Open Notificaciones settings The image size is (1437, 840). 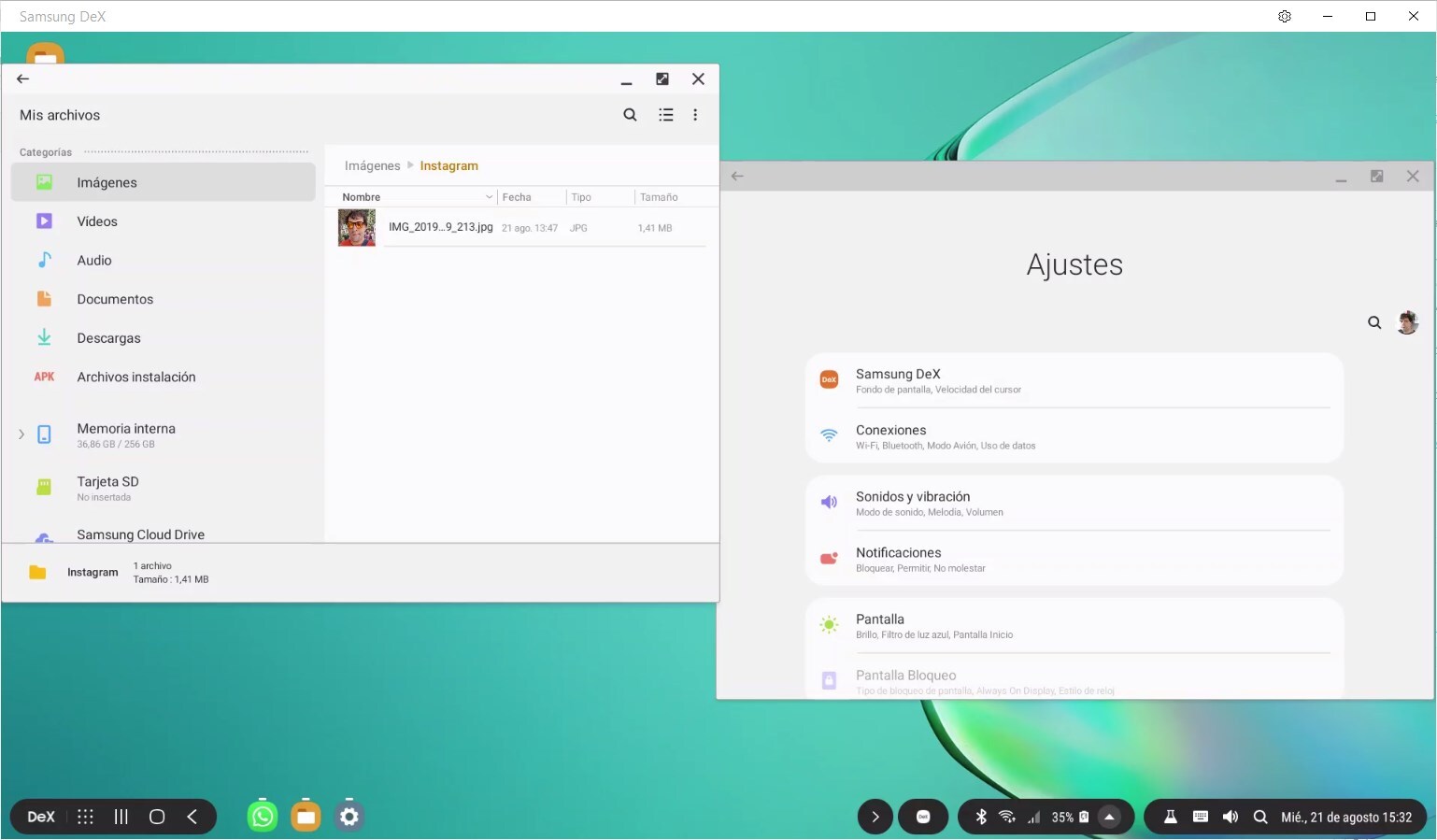point(1074,559)
